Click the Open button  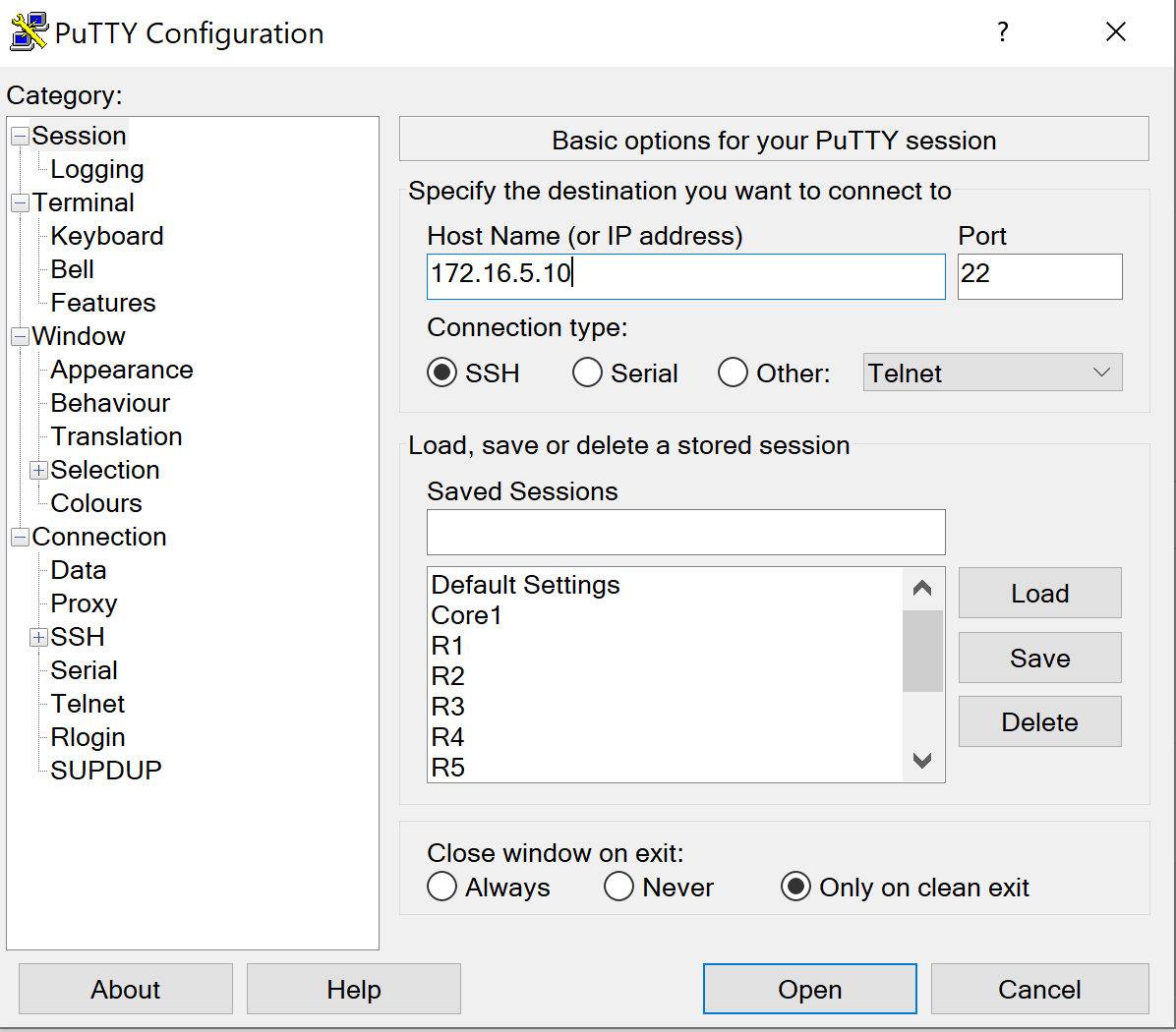809,990
